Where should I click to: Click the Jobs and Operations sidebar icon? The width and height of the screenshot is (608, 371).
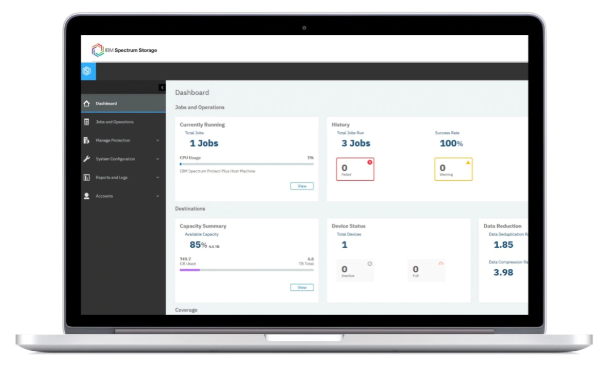point(86,122)
